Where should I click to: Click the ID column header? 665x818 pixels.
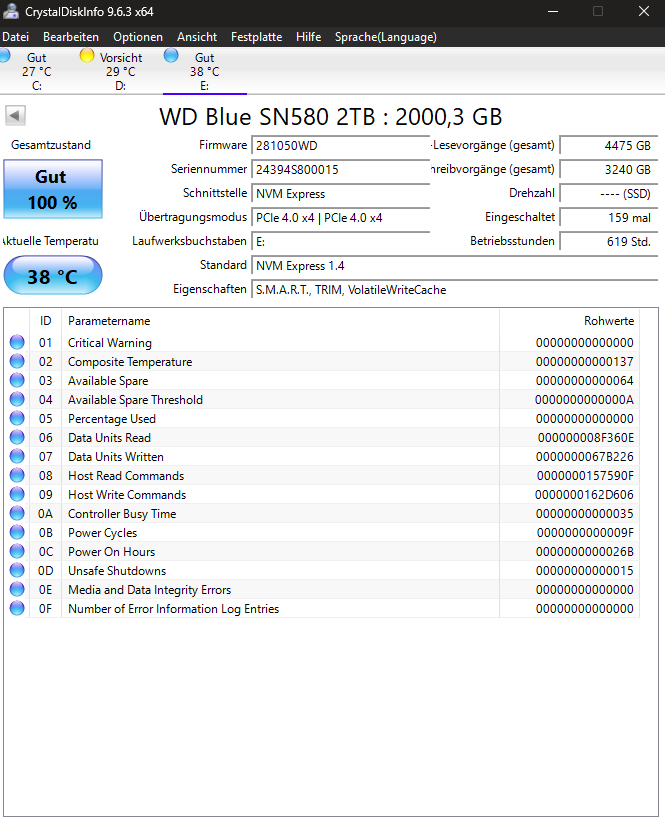(x=45, y=320)
